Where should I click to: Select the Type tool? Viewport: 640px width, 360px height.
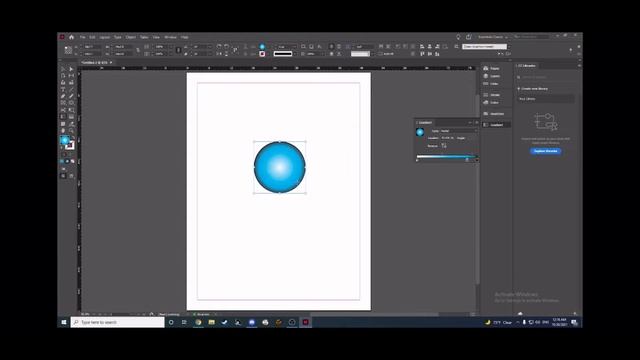63,89
